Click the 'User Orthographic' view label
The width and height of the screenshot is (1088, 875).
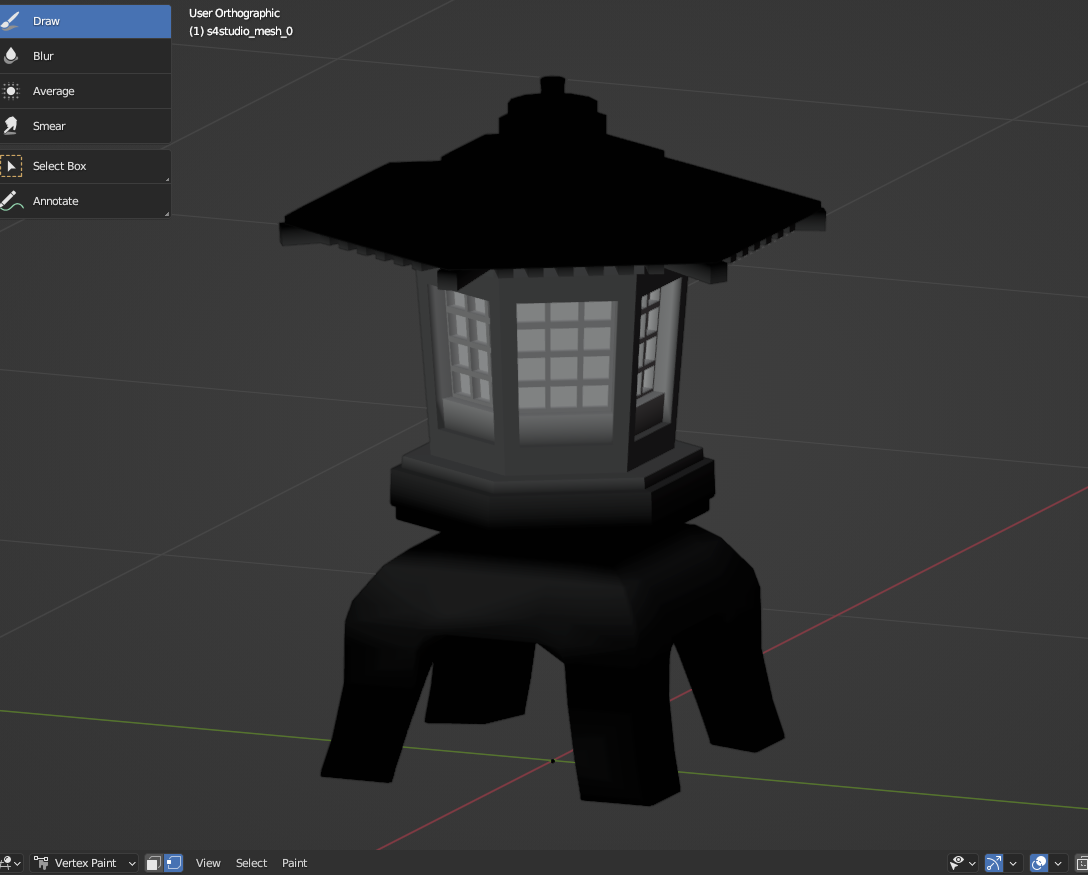pos(235,13)
